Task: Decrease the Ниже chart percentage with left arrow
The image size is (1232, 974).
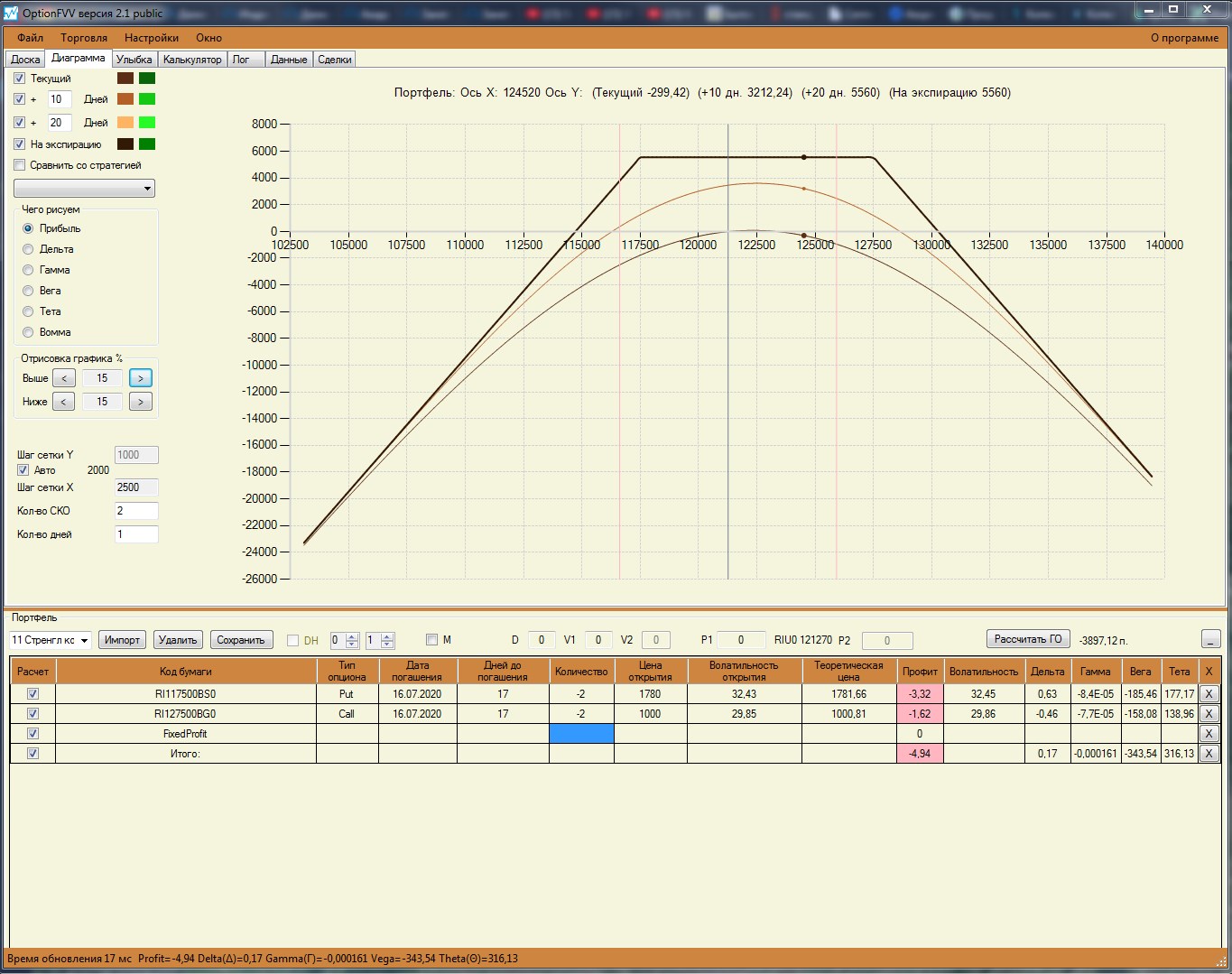Action: (x=63, y=402)
